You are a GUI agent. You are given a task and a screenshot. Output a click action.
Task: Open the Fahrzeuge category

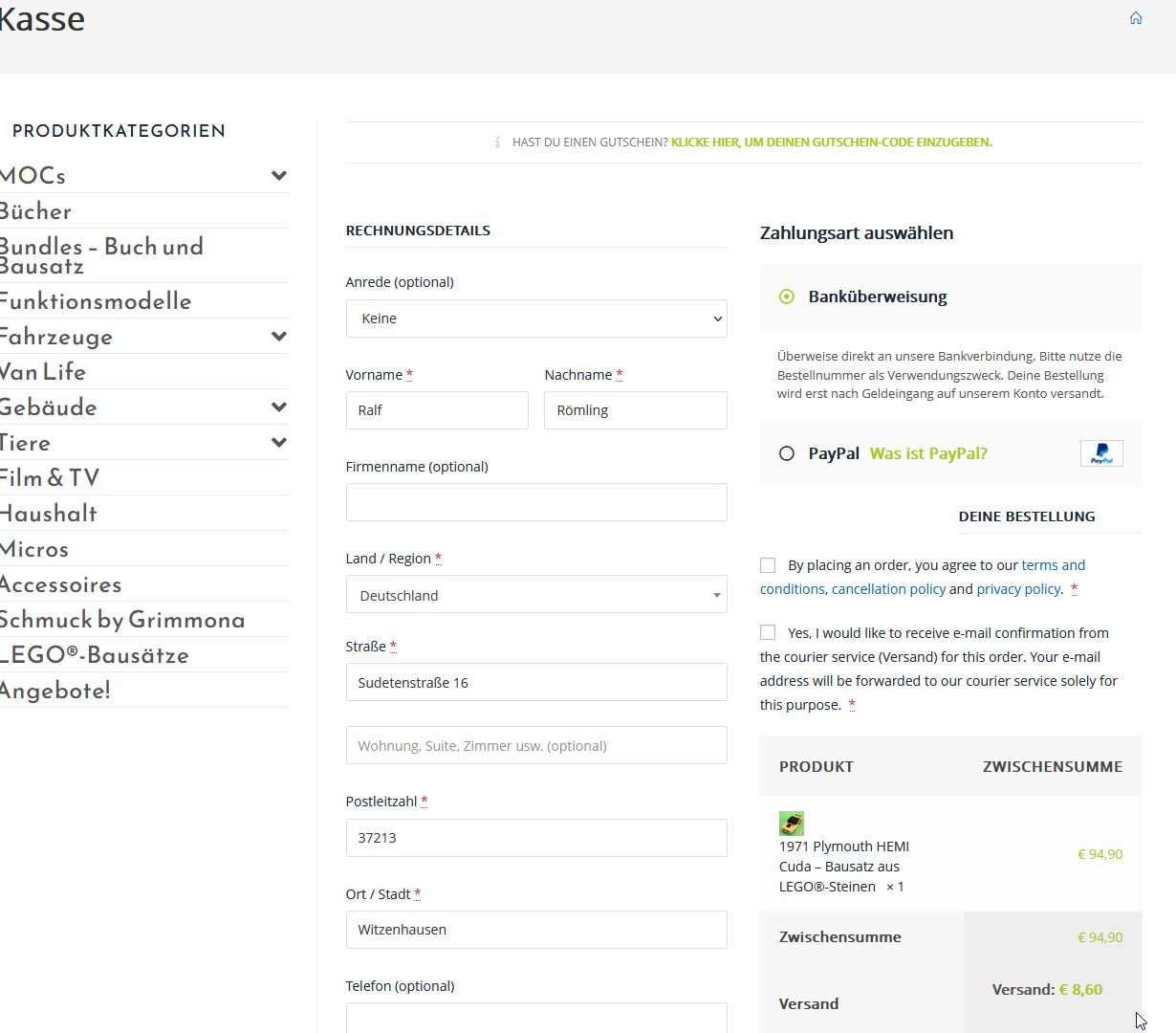(x=56, y=337)
